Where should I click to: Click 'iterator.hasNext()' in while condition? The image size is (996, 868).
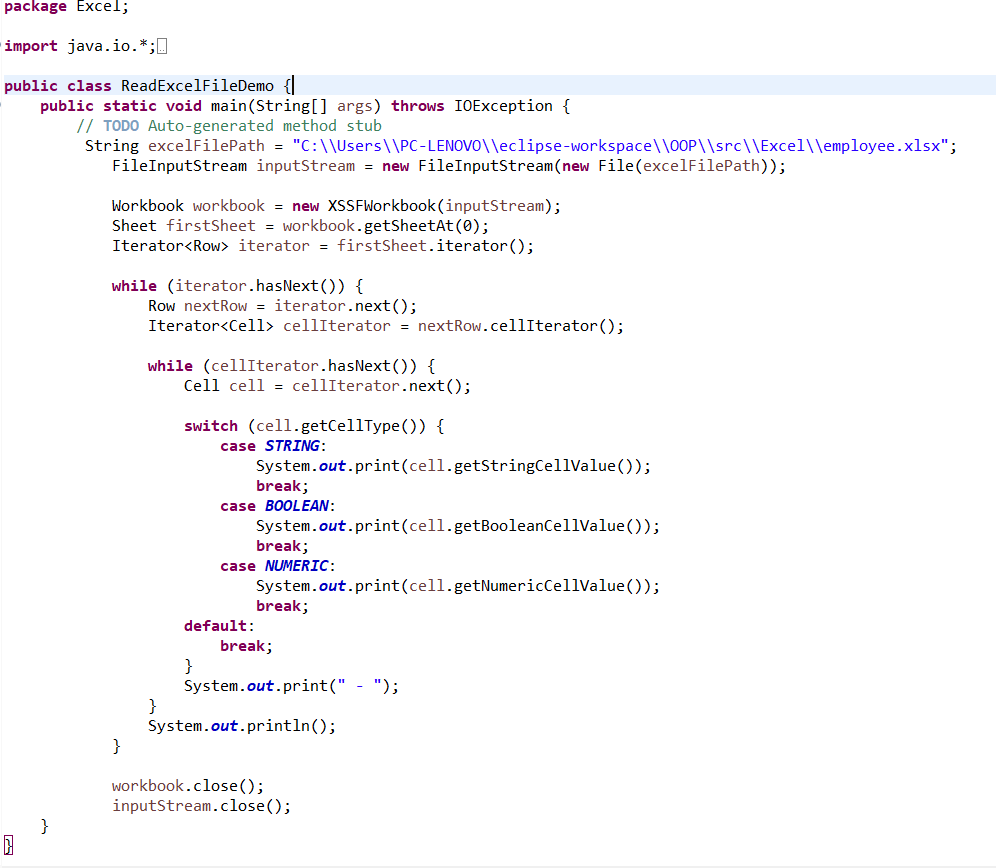(260, 286)
